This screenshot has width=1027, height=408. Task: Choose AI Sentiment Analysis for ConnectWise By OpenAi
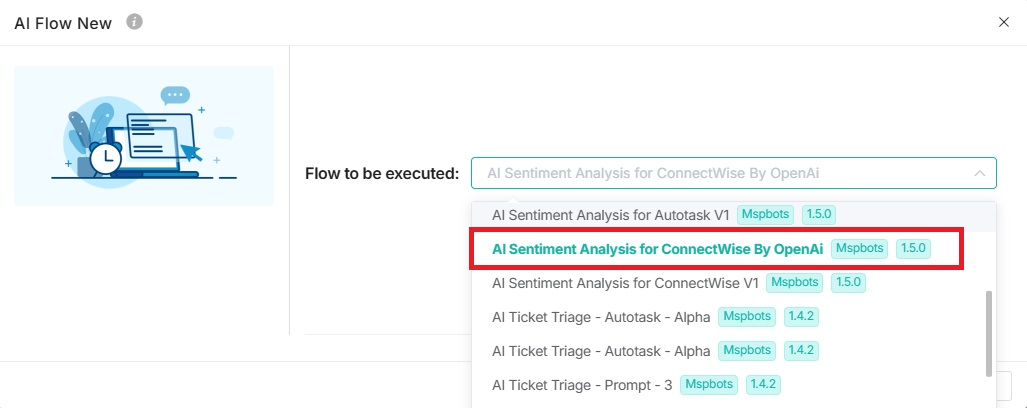658,248
